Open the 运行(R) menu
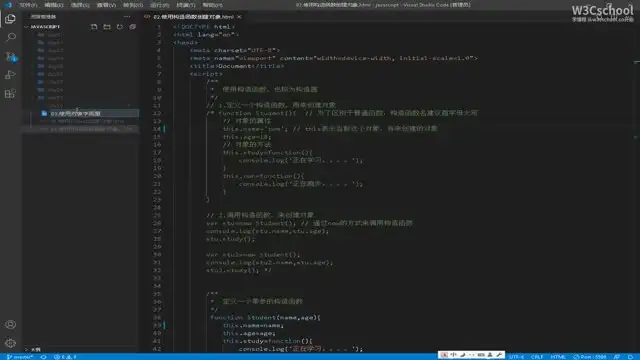 160,5
